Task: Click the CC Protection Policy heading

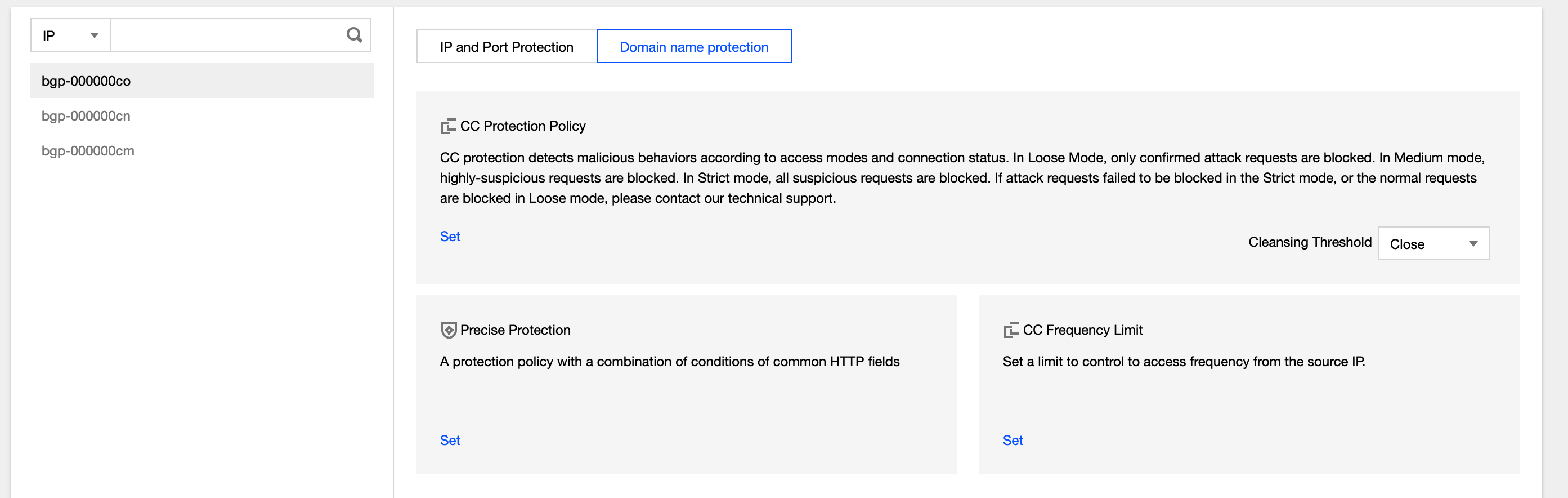Action: click(523, 126)
